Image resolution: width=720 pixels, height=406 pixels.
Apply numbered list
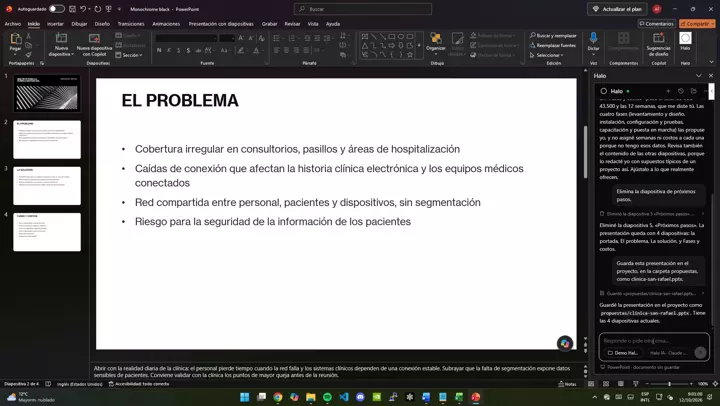click(292, 38)
